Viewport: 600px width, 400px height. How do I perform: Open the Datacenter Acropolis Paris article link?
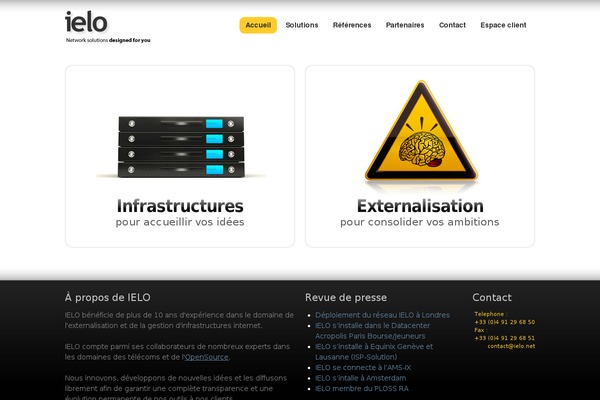point(372,331)
